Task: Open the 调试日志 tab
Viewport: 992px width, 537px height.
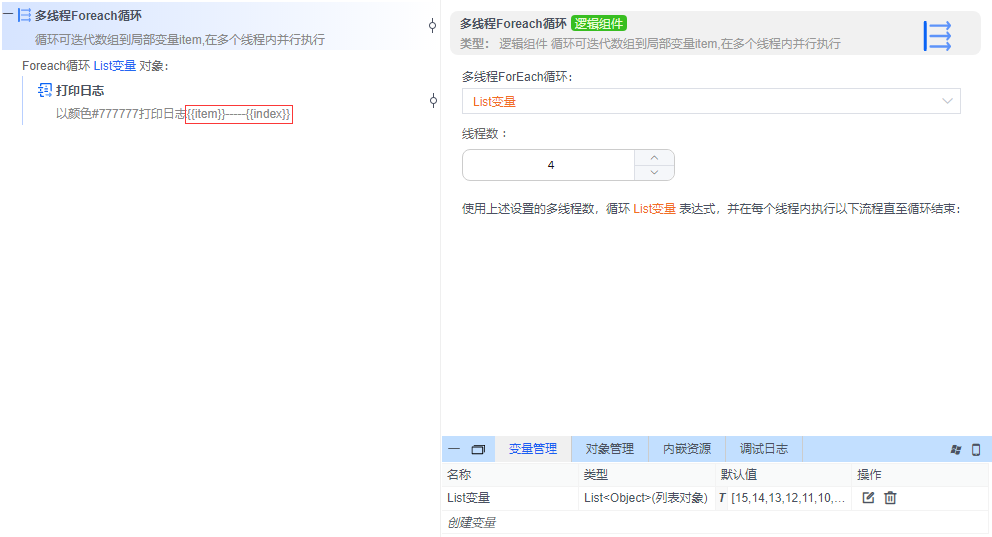Action: [764, 449]
